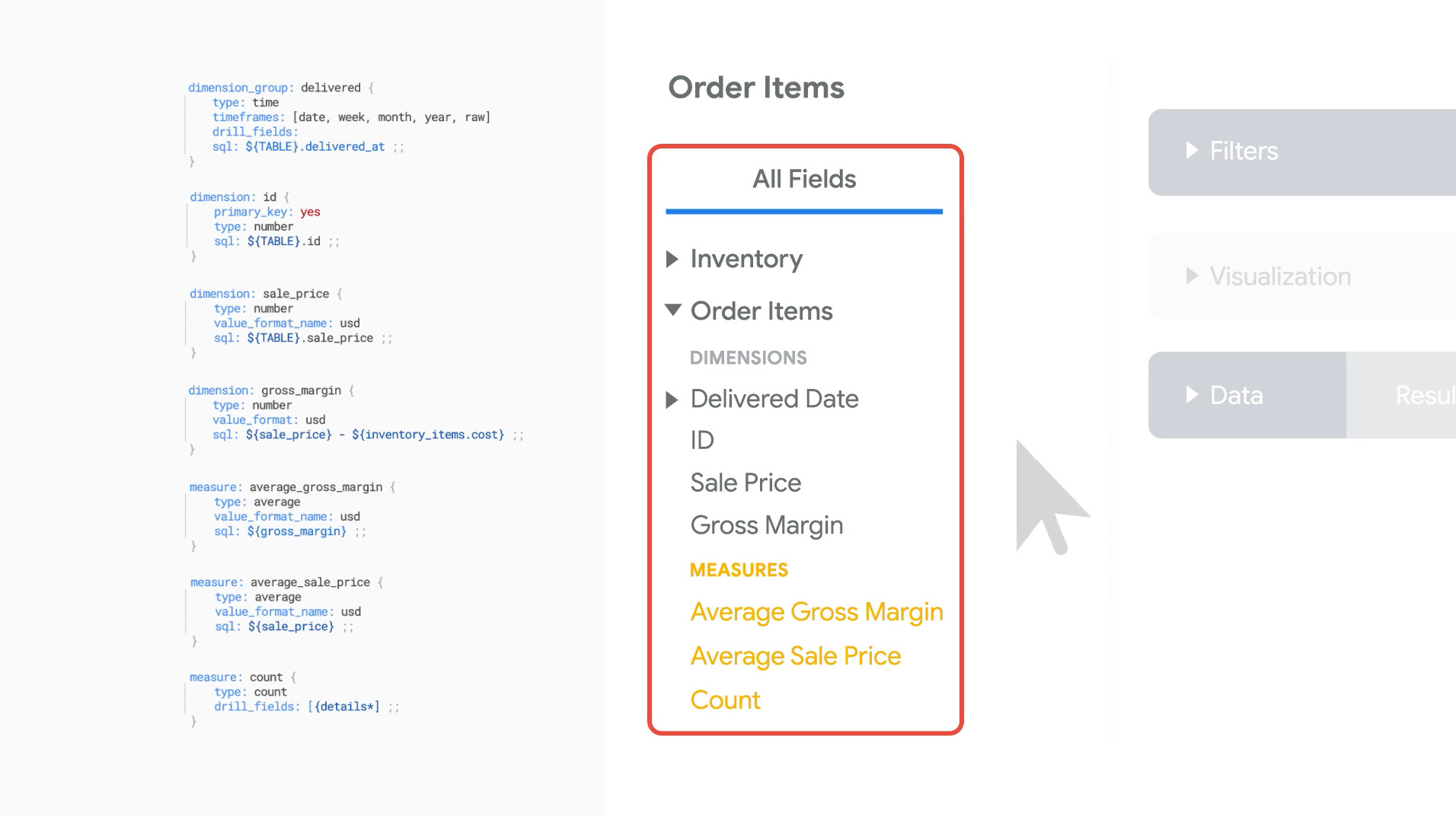This screenshot has width=1456, height=816.
Task: Add the Gross Margin dimension
Action: point(766,525)
